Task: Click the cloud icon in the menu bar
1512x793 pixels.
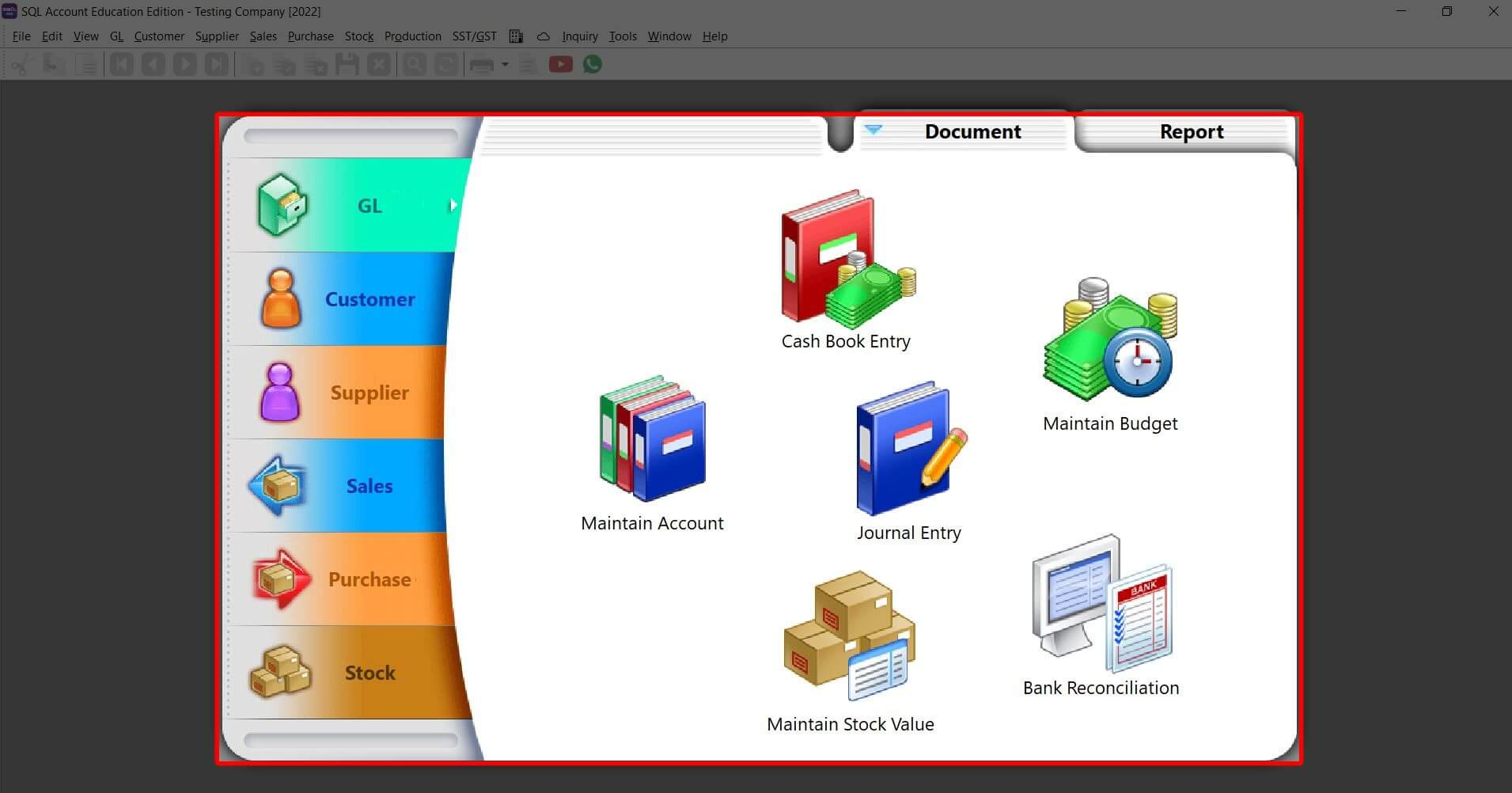Action: (544, 36)
